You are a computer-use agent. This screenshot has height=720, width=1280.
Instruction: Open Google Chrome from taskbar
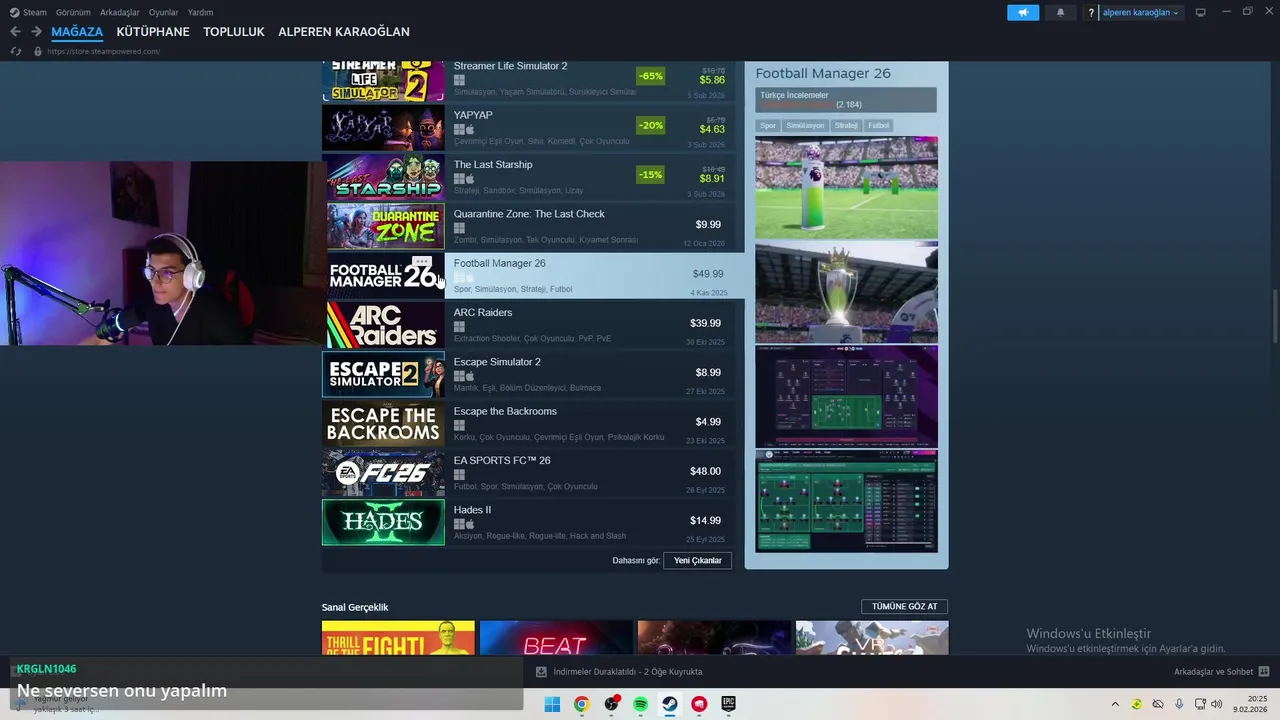pyautogui.click(x=581, y=704)
